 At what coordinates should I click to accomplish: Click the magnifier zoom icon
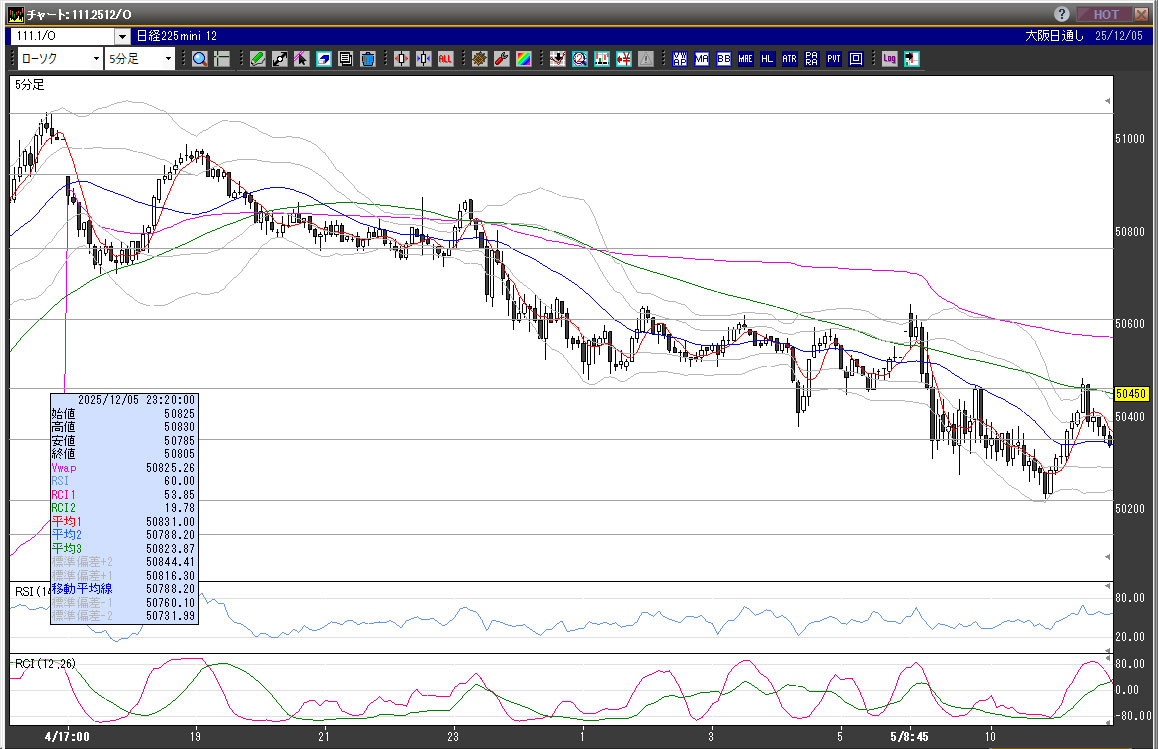click(200, 59)
